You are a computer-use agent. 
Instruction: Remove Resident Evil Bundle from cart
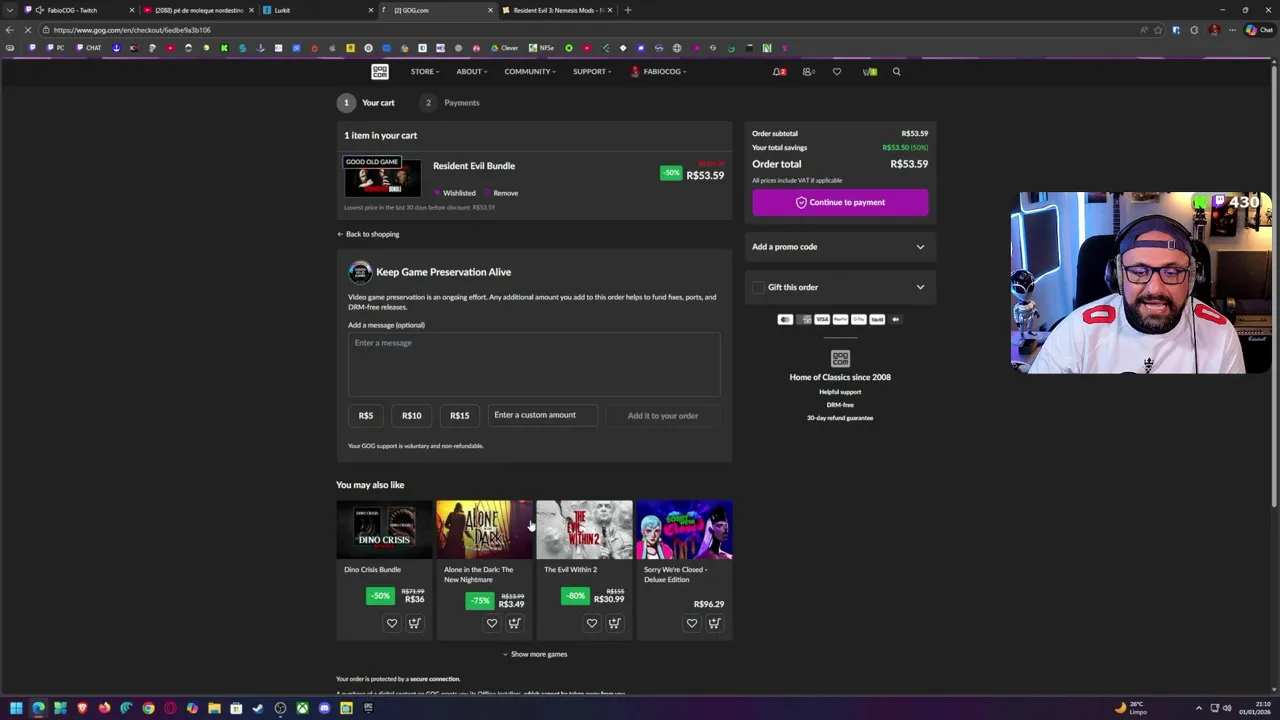coord(501,193)
